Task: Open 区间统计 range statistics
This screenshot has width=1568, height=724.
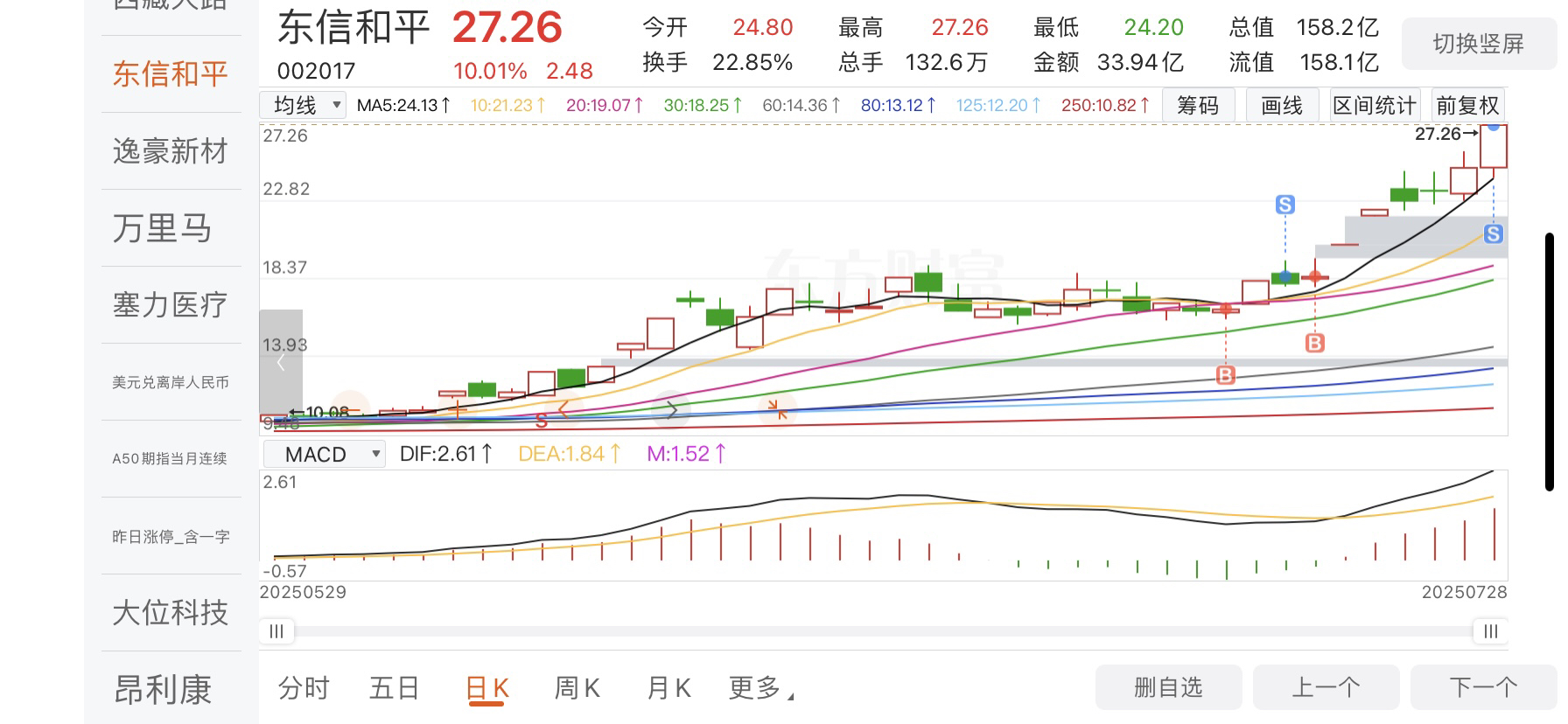Action: pos(1374,106)
